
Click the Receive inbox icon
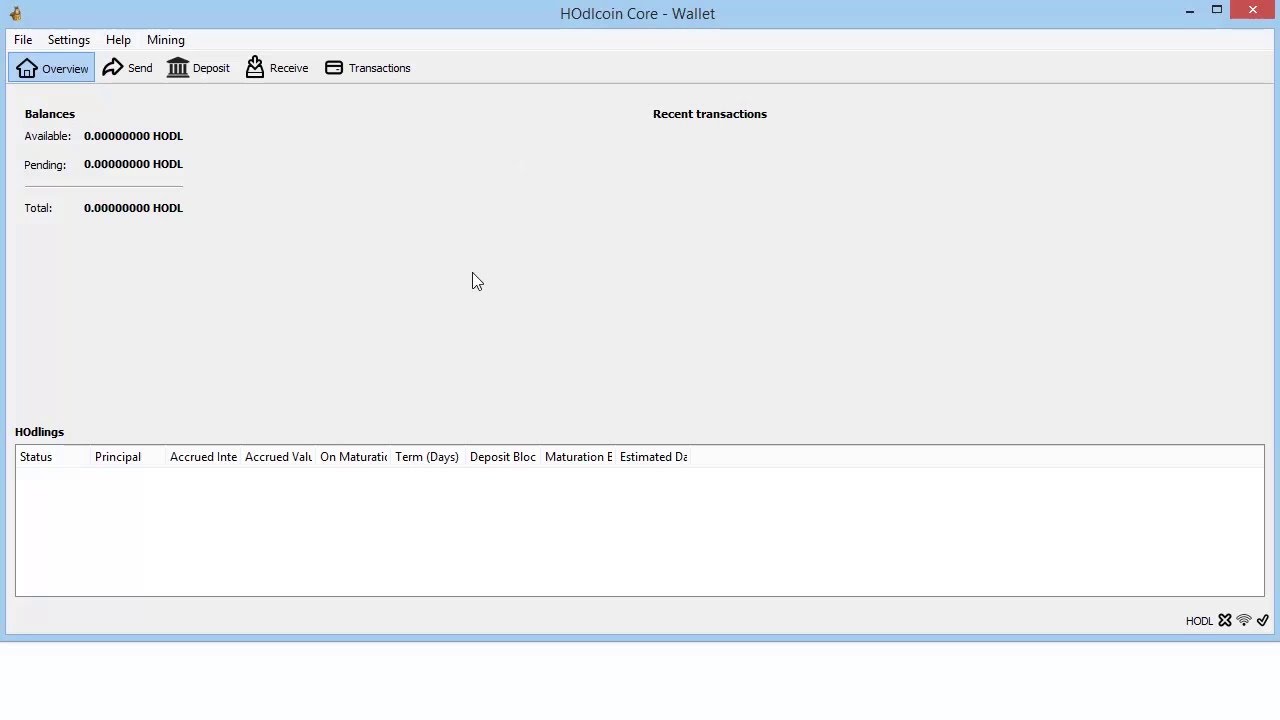[x=255, y=67]
